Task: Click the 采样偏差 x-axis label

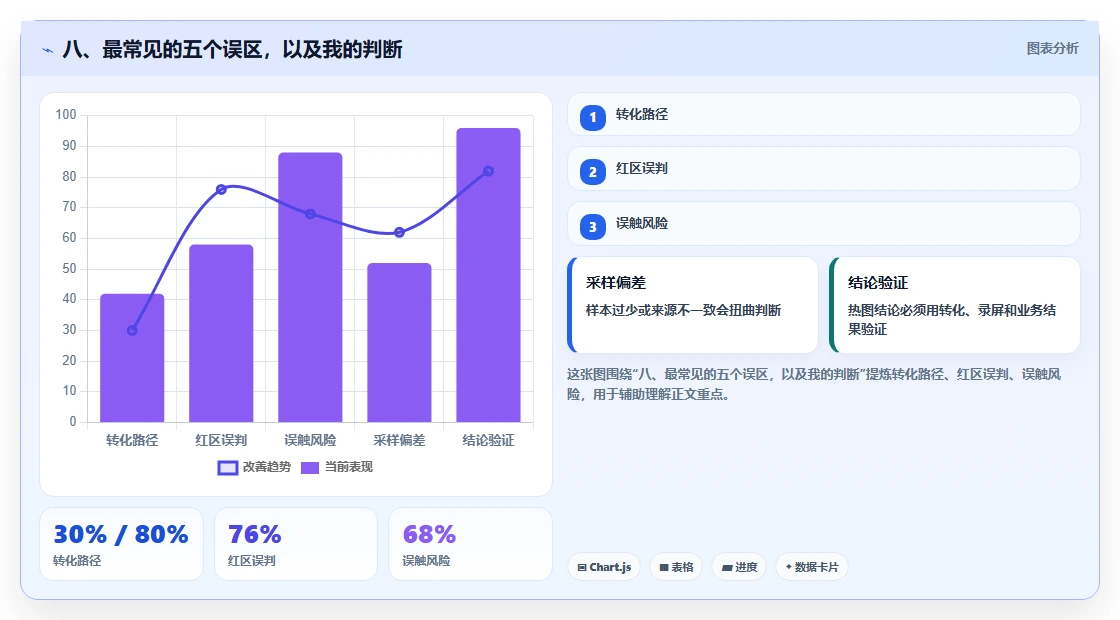Action: [399, 440]
